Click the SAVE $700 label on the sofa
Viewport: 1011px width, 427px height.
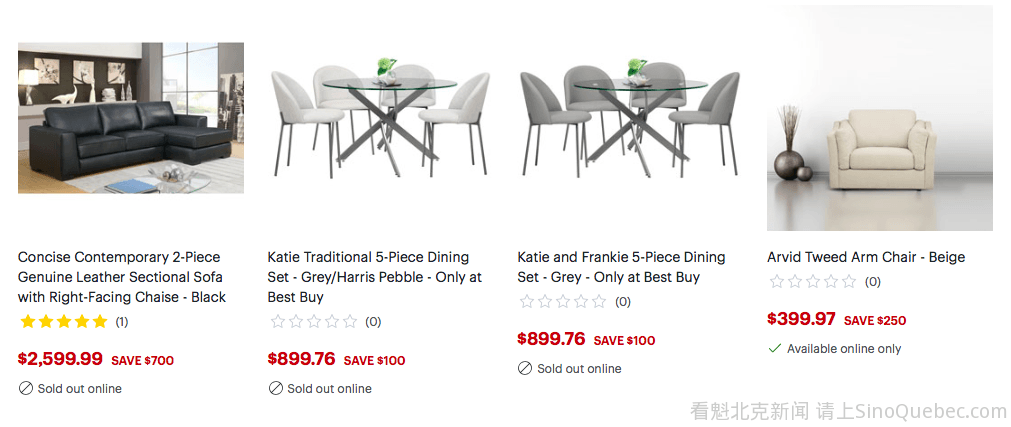pyautogui.click(x=141, y=360)
